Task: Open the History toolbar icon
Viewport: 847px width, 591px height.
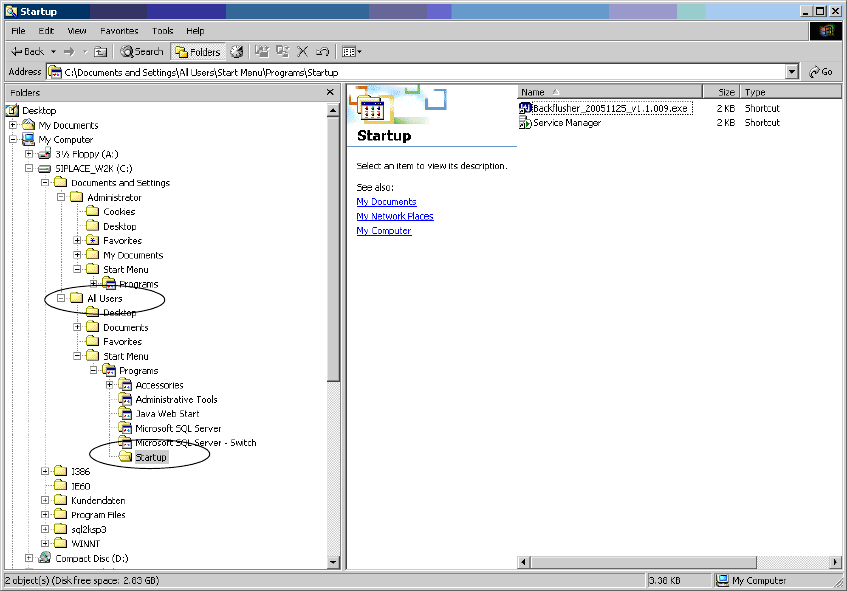Action: click(237, 52)
